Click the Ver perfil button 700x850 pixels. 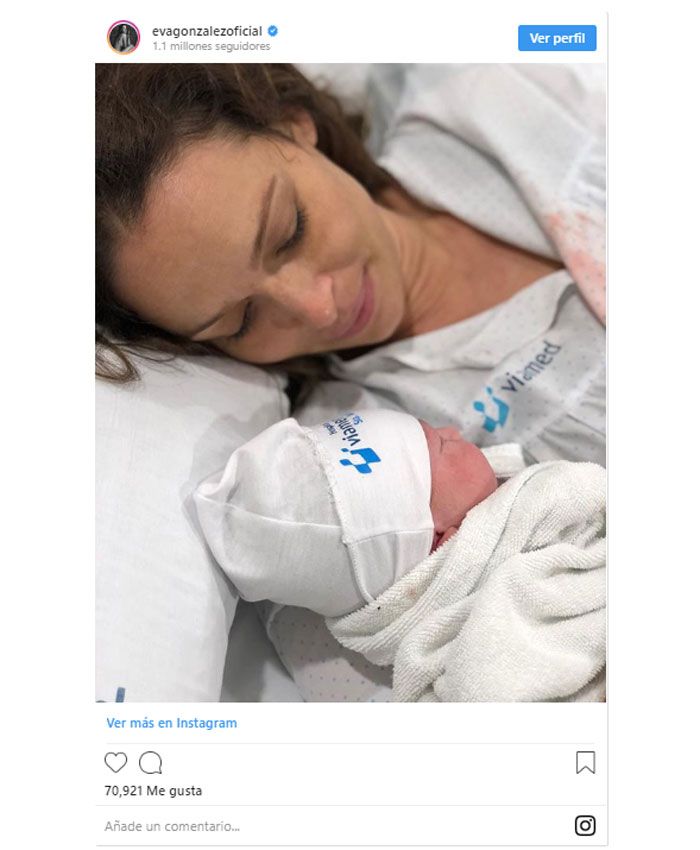(x=557, y=38)
